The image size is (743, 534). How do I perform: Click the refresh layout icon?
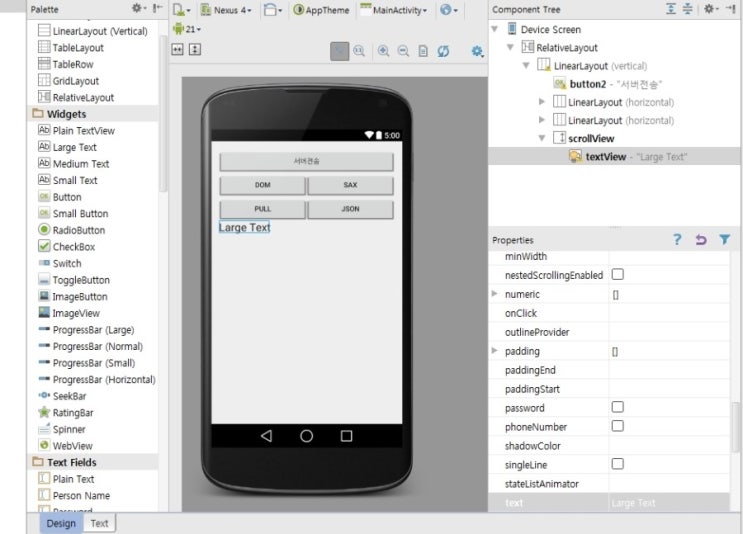(443, 51)
